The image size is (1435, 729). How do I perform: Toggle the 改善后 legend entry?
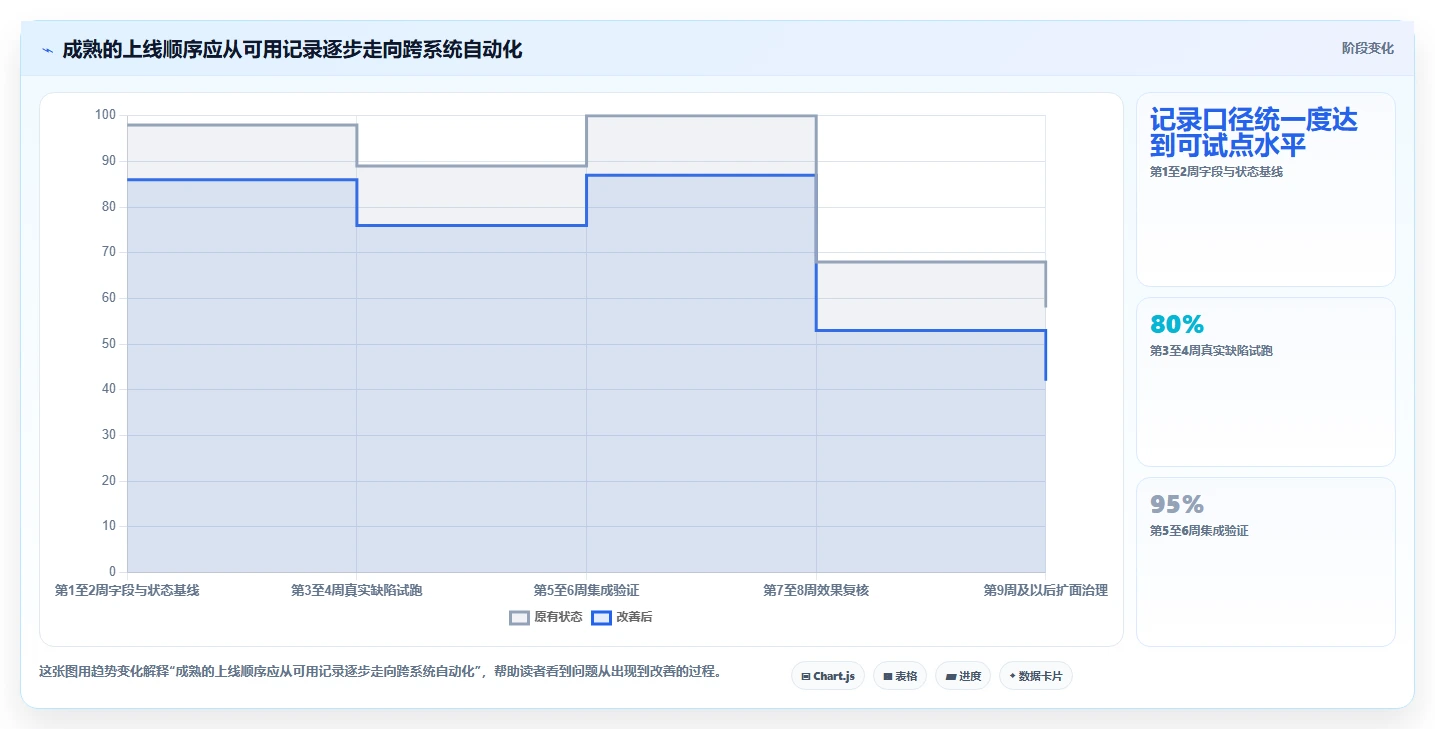point(622,618)
